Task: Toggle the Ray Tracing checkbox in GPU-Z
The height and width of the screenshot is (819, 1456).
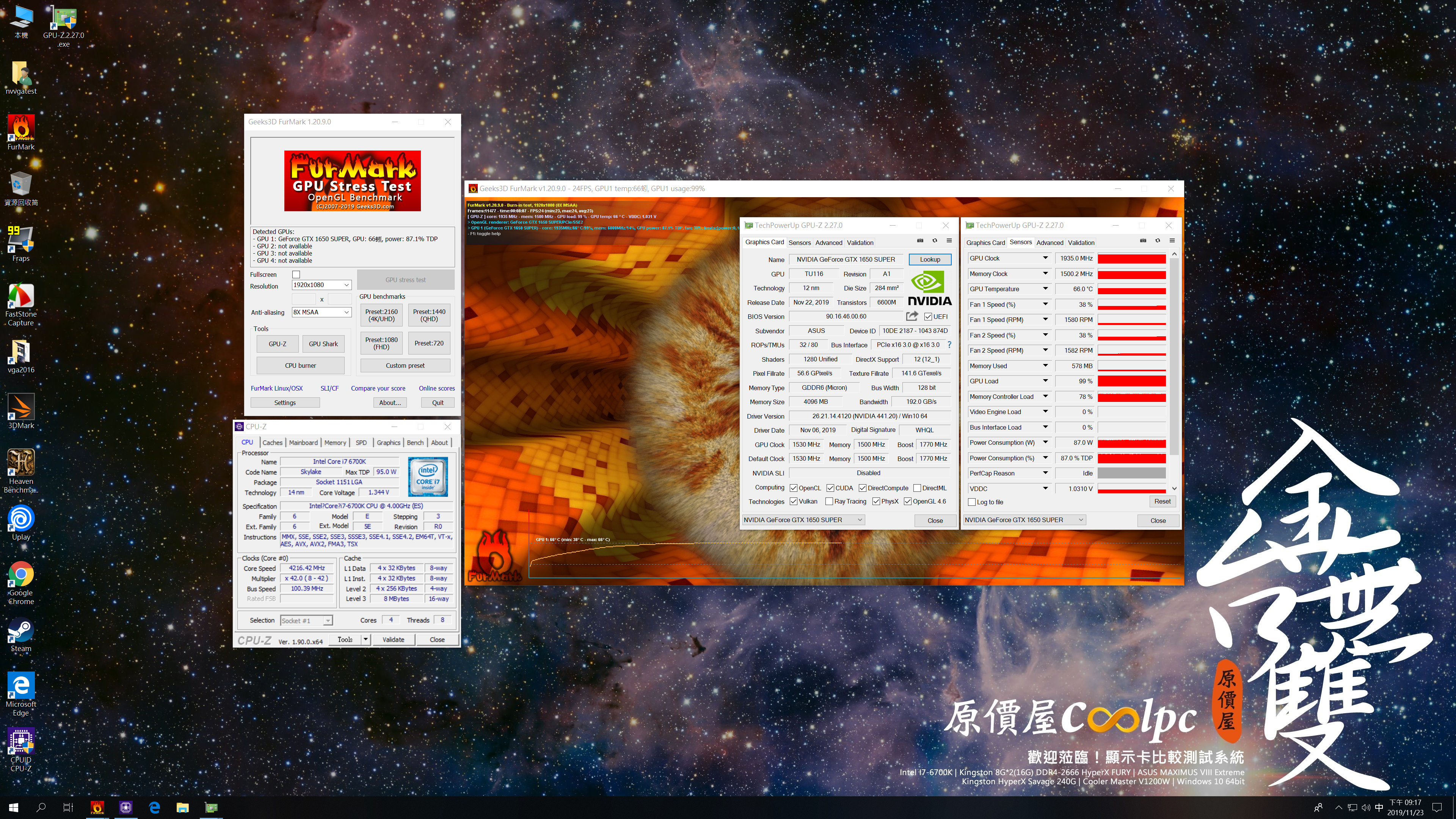Action: [829, 501]
